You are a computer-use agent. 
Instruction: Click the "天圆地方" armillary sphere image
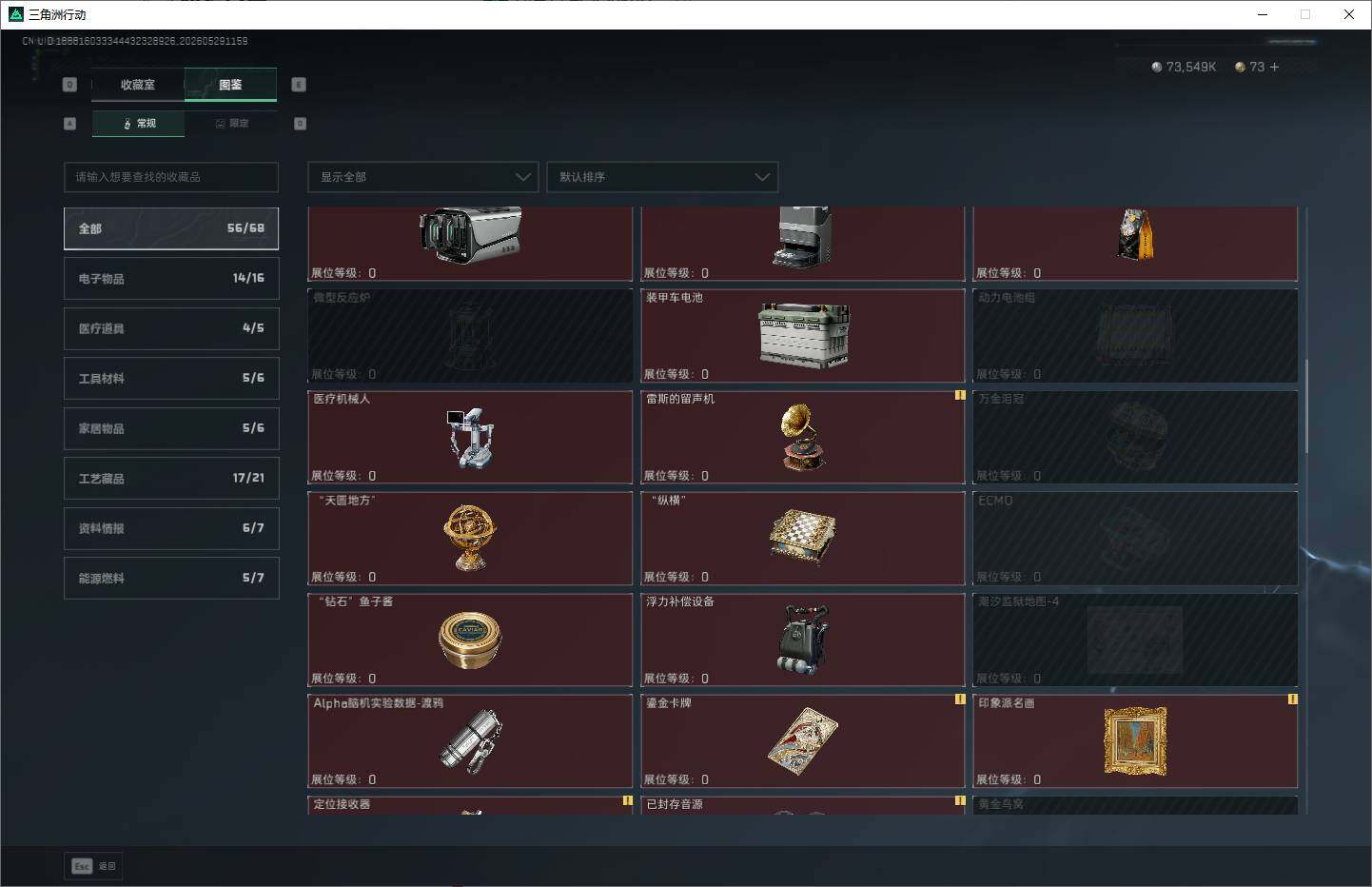(x=470, y=538)
